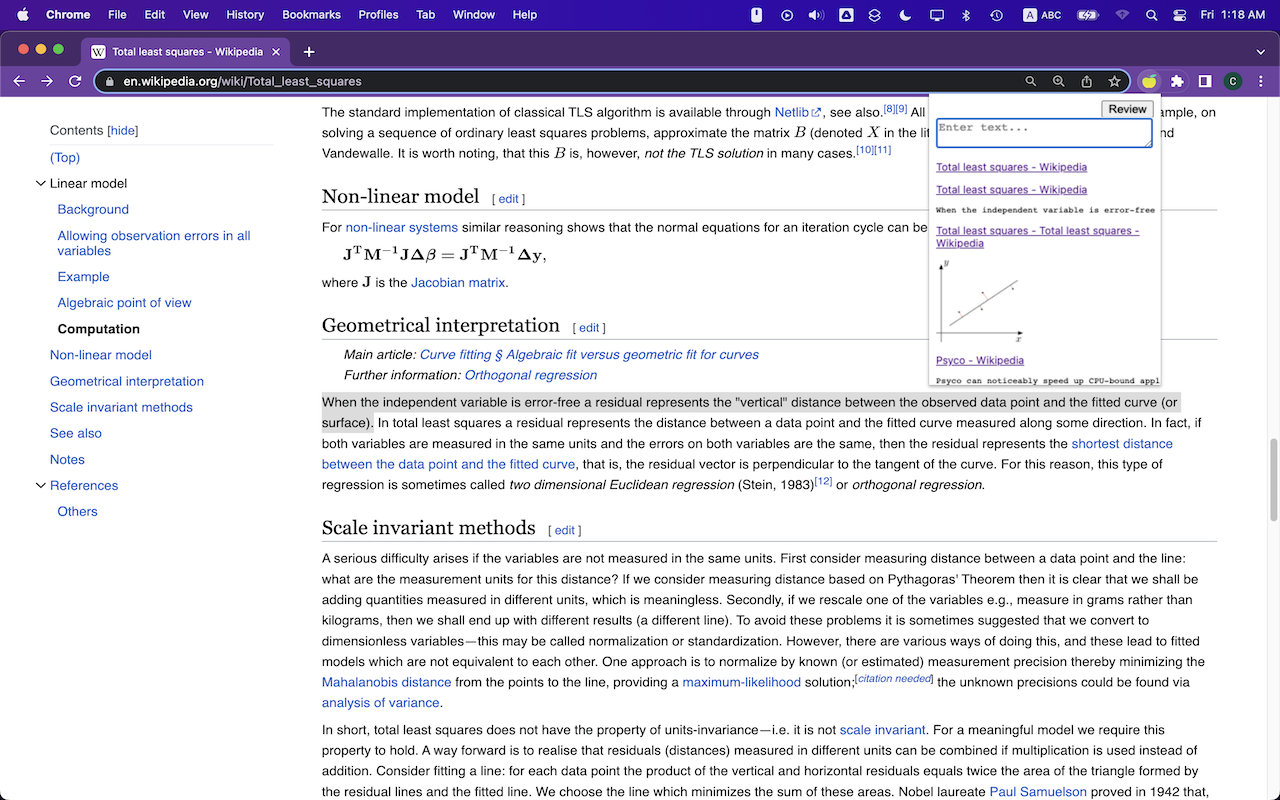This screenshot has width=1280, height=800.
Task: Open the Chrome profile avatar C
Action: 1232,81
